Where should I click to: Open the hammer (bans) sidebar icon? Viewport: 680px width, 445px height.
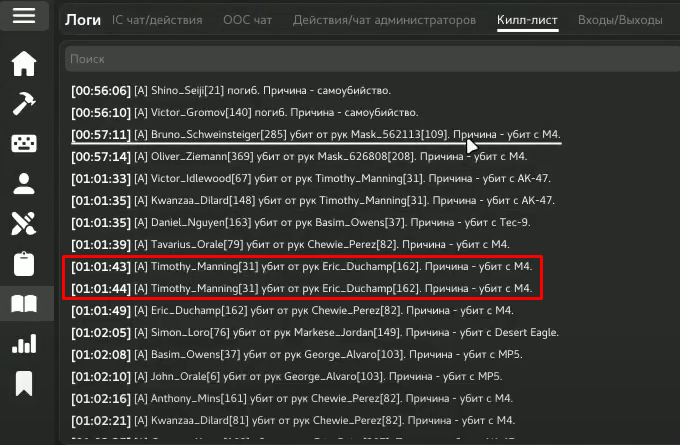[x=24, y=103]
